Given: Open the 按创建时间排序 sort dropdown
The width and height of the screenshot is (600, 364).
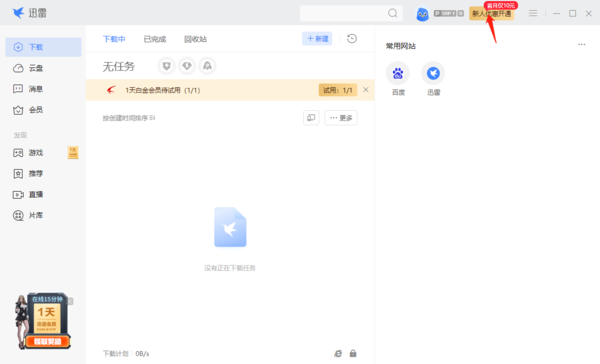Looking at the screenshot, I should (x=129, y=118).
